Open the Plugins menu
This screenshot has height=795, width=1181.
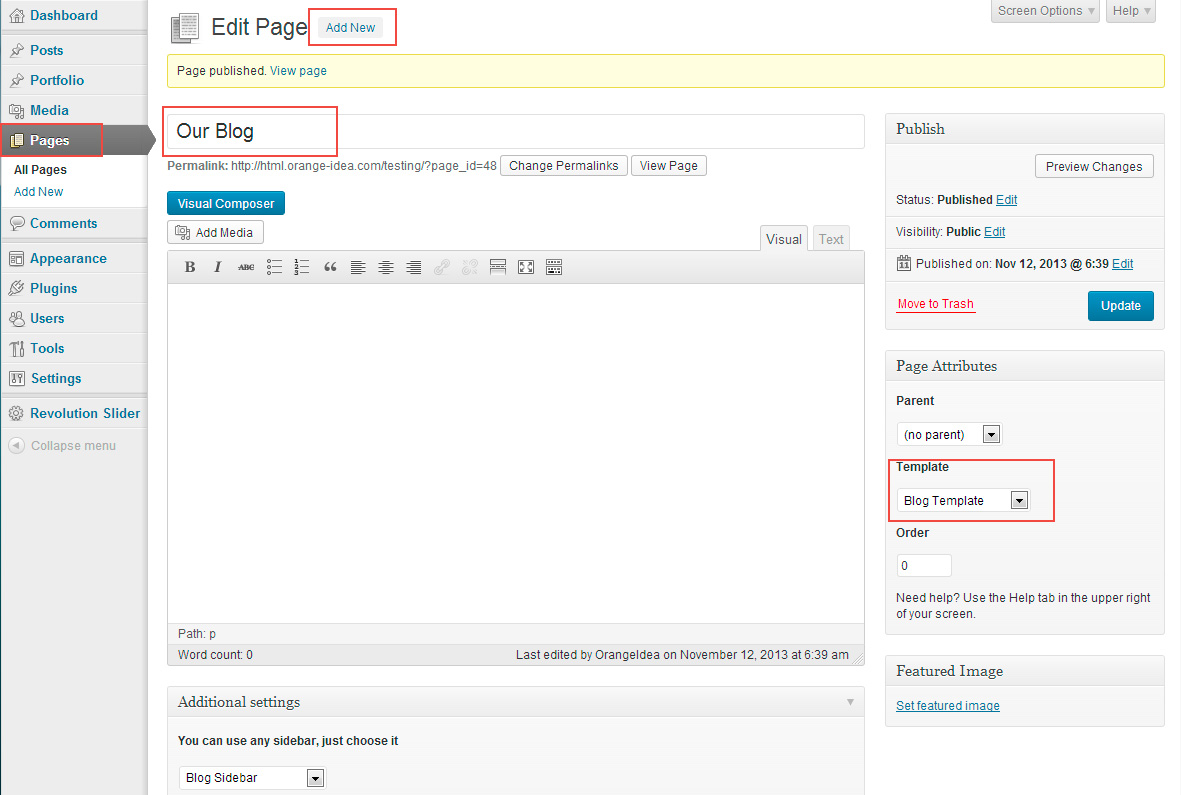74,288
